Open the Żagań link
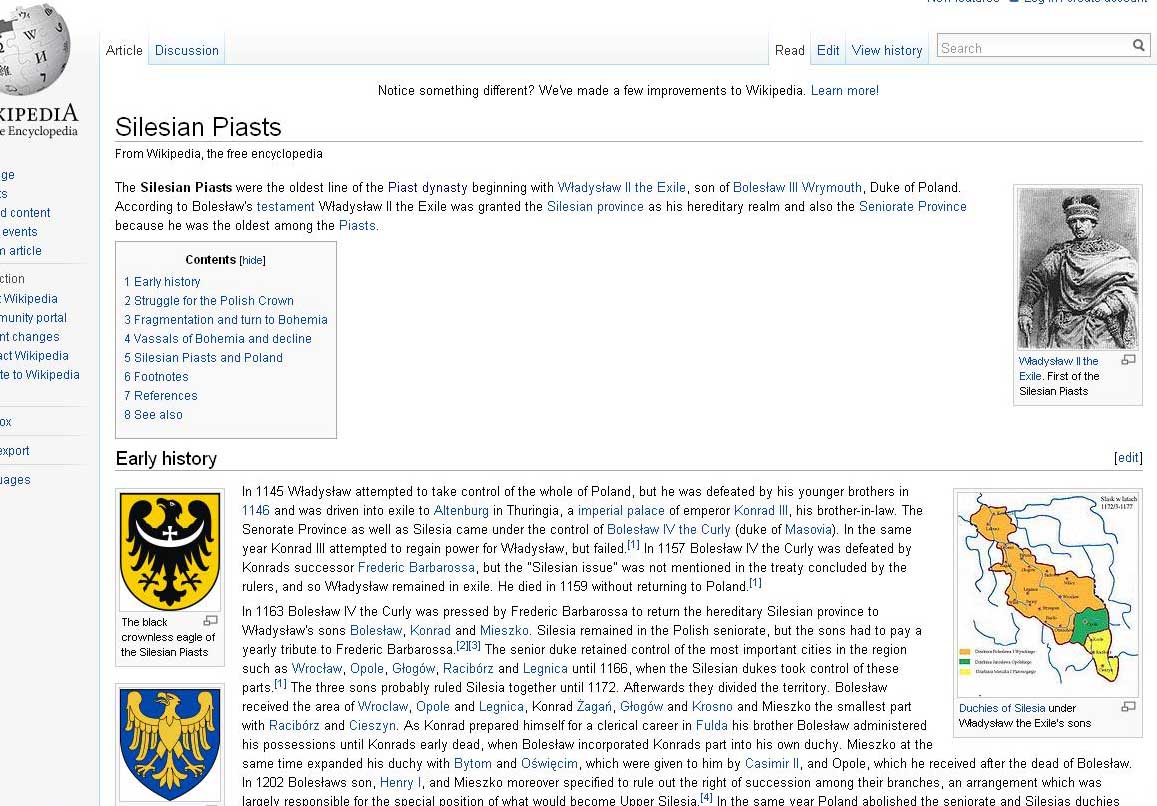Image resolution: width=1157 pixels, height=806 pixels. 594,707
